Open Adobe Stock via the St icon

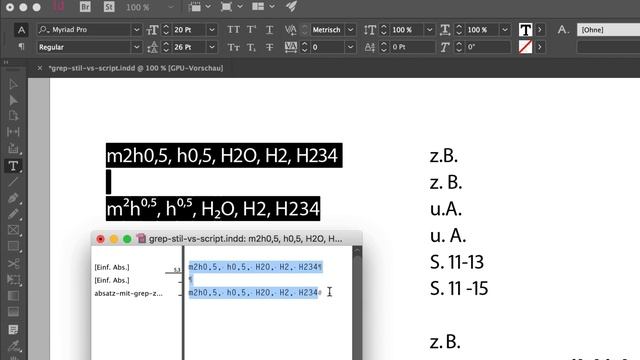coord(109,7)
